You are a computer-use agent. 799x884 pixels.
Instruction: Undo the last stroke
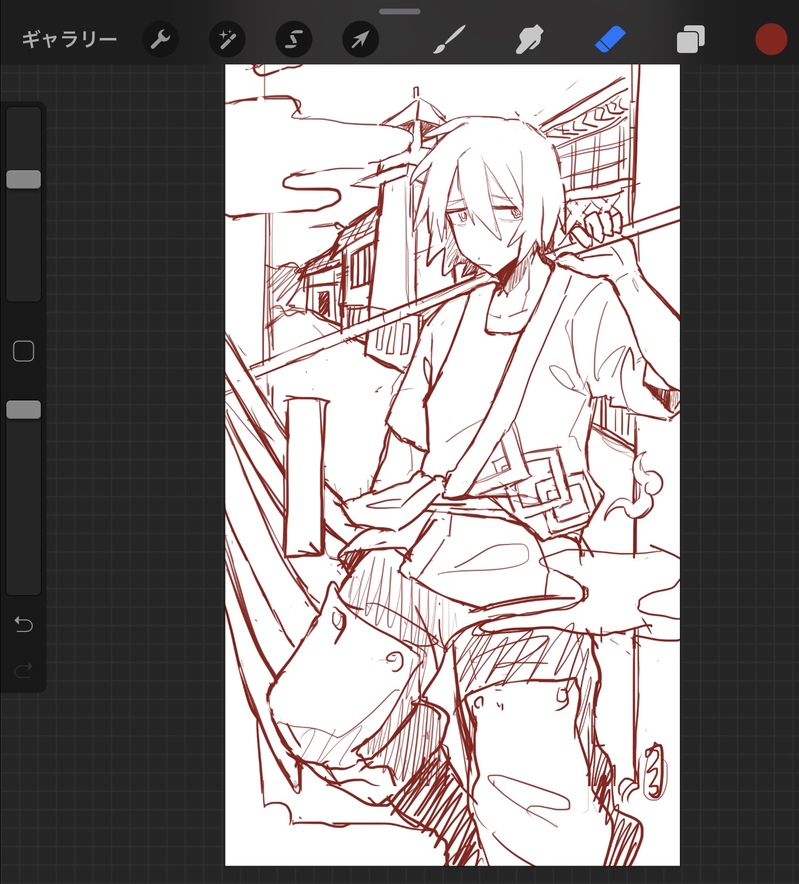(x=24, y=624)
